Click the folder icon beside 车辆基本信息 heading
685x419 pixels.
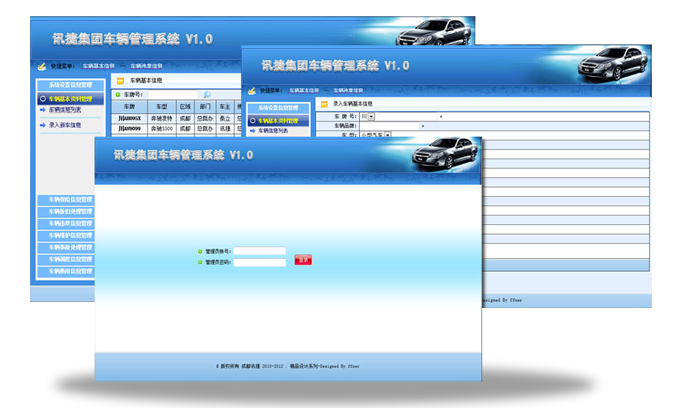point(120,80)
